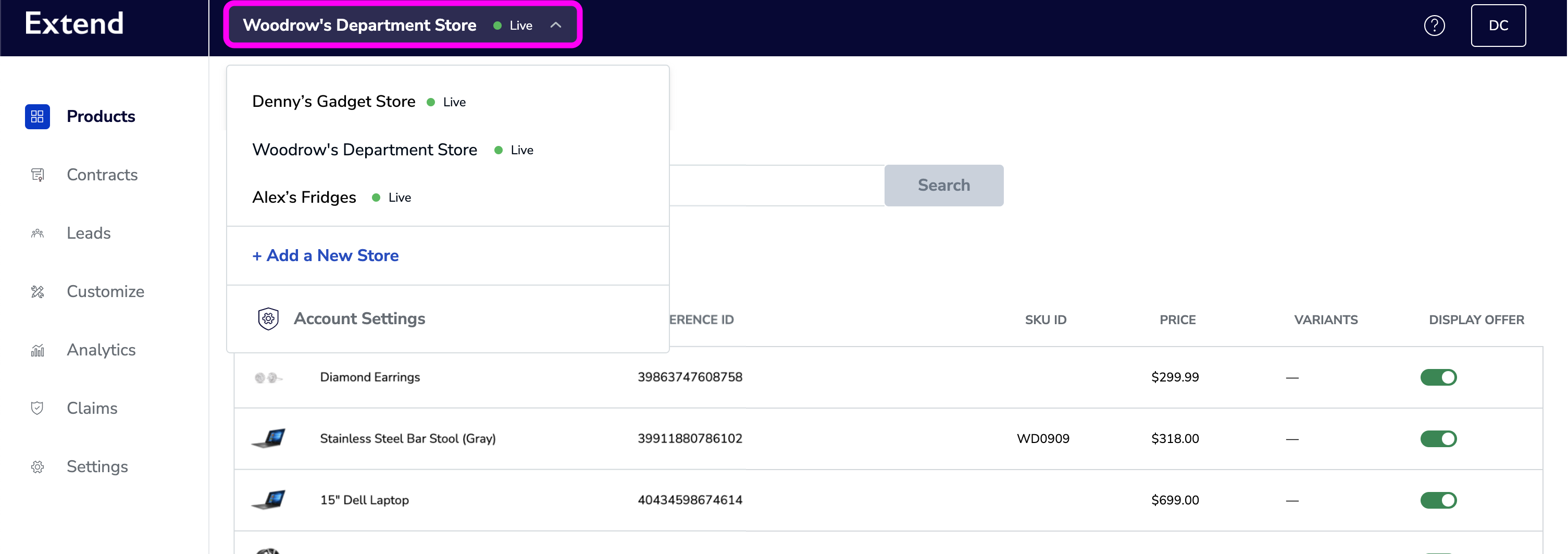Click Stainless Steel Bar Stool thumbnail image
The width and height of the screenshot is (1568, 554).
point(268,438)
